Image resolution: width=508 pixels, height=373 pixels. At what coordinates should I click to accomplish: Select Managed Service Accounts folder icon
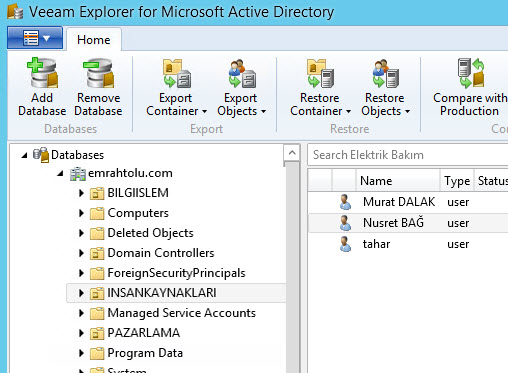(97, 313)
